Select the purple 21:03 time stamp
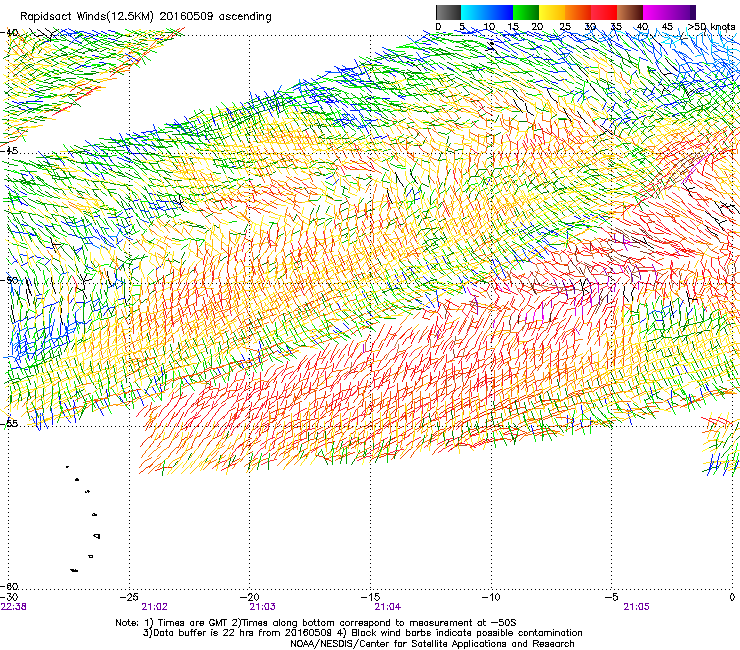Image resolution: width=740 pixels, height=650 pixels. (262, 607)
